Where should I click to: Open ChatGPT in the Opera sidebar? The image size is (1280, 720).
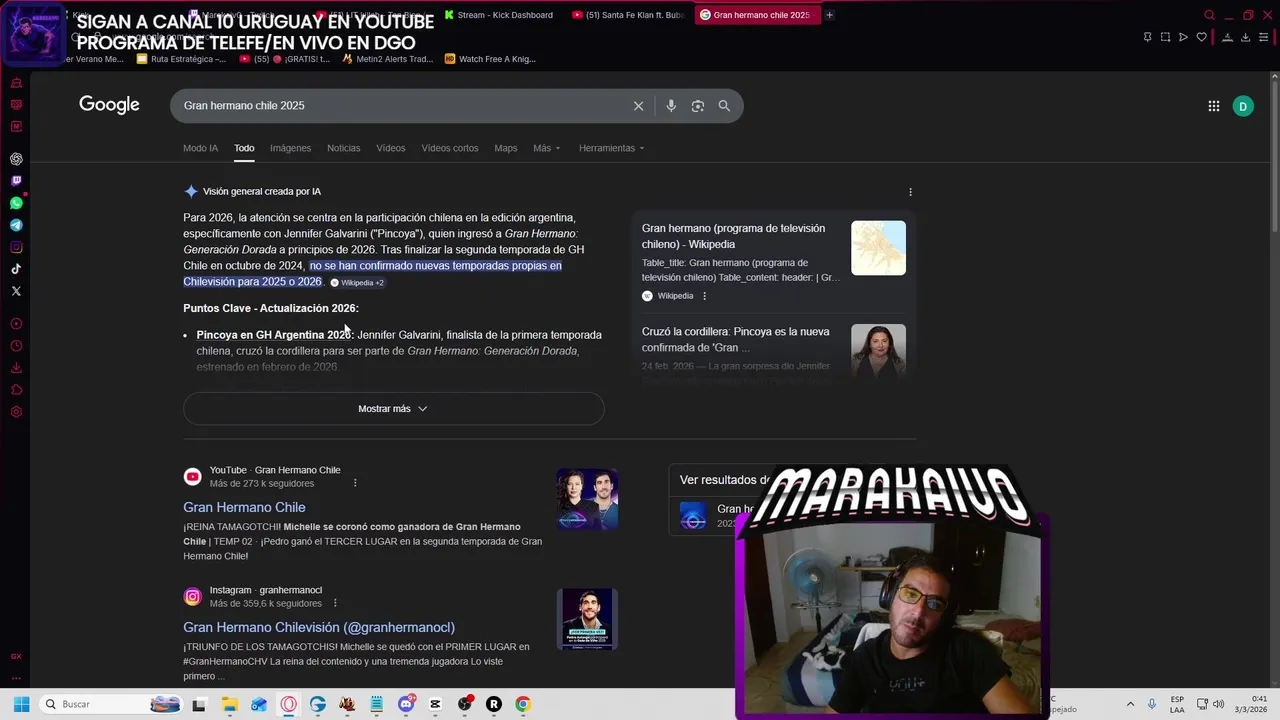(x=16, y=159)
